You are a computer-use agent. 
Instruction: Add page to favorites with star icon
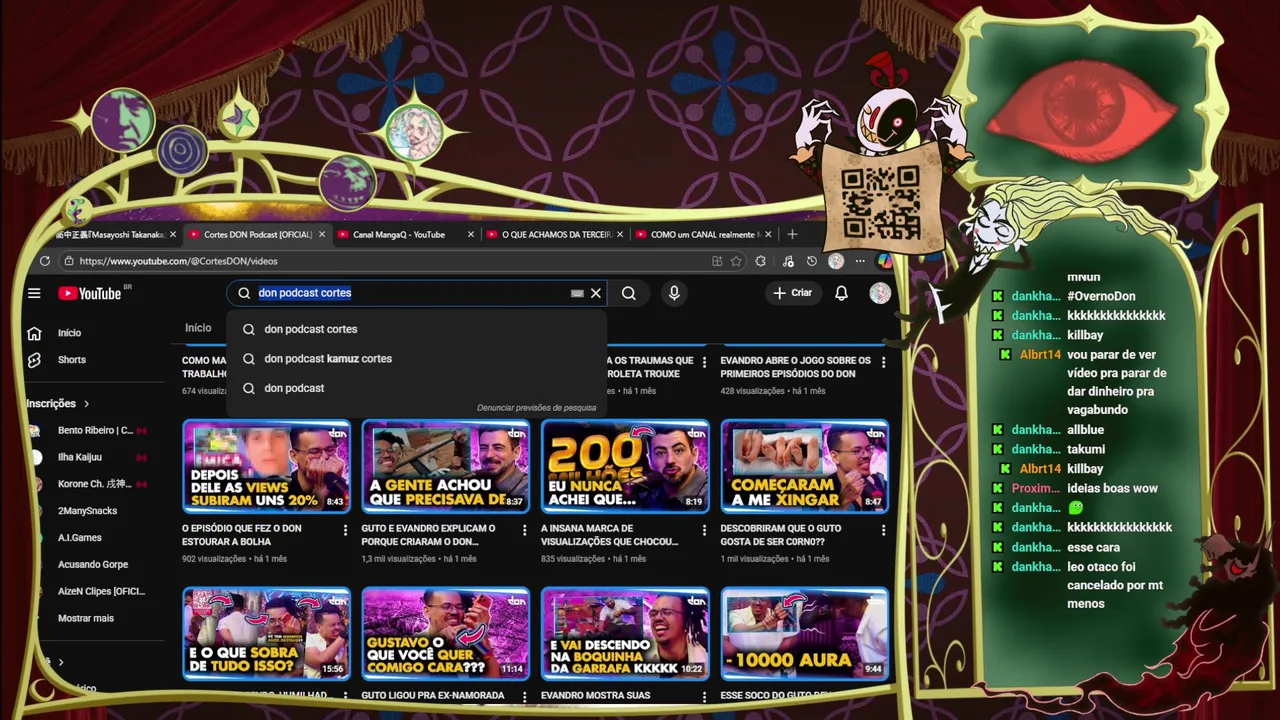point(737,261)
